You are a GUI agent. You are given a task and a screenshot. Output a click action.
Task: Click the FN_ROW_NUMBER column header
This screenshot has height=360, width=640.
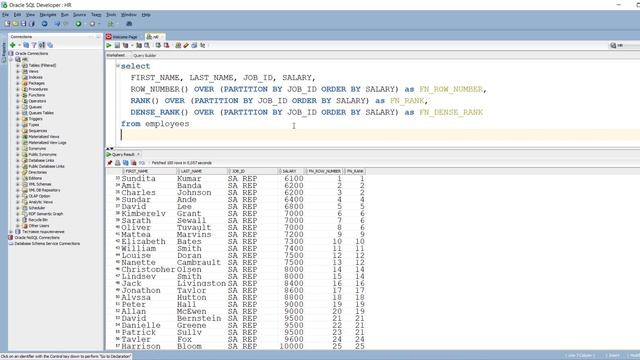tap(325, 171)
